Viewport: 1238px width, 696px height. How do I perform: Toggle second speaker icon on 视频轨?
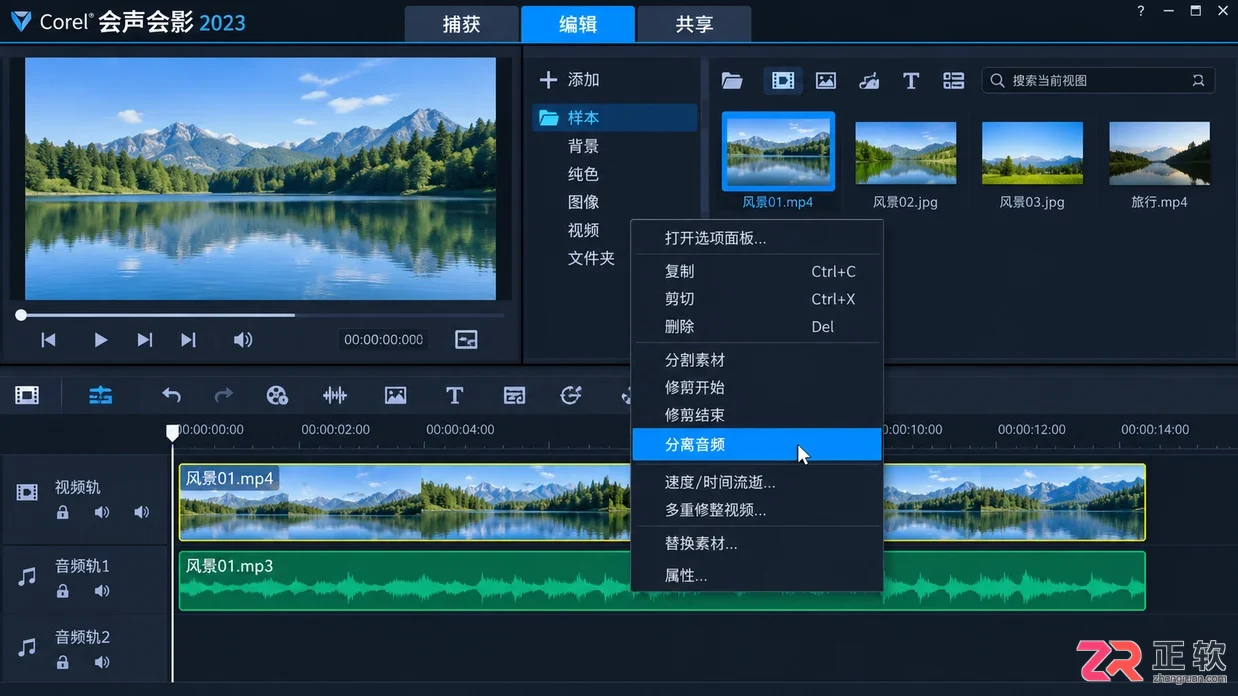tap(142, 513)
